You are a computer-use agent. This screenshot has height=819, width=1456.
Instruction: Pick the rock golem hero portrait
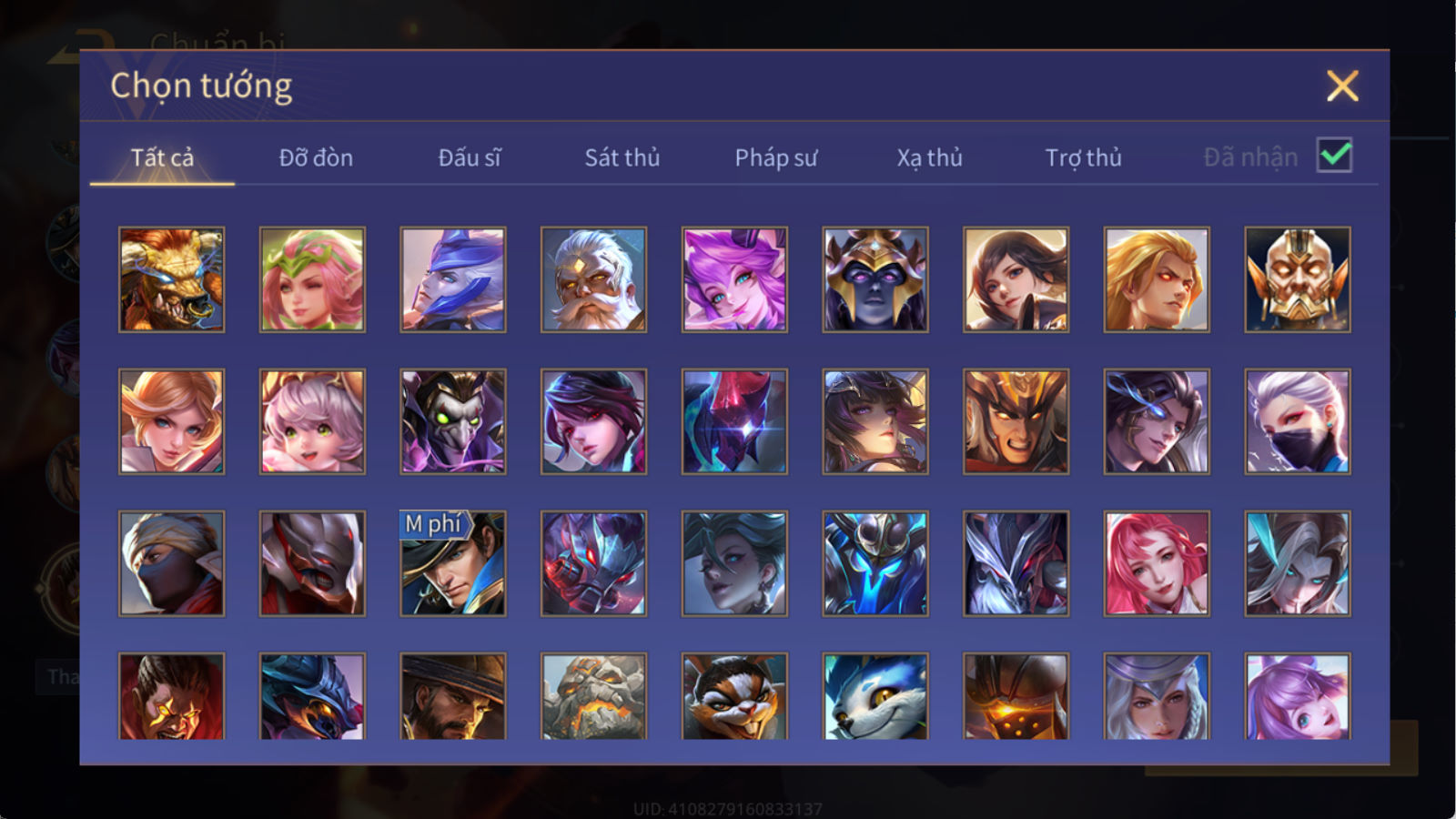[x=593, y=696]
